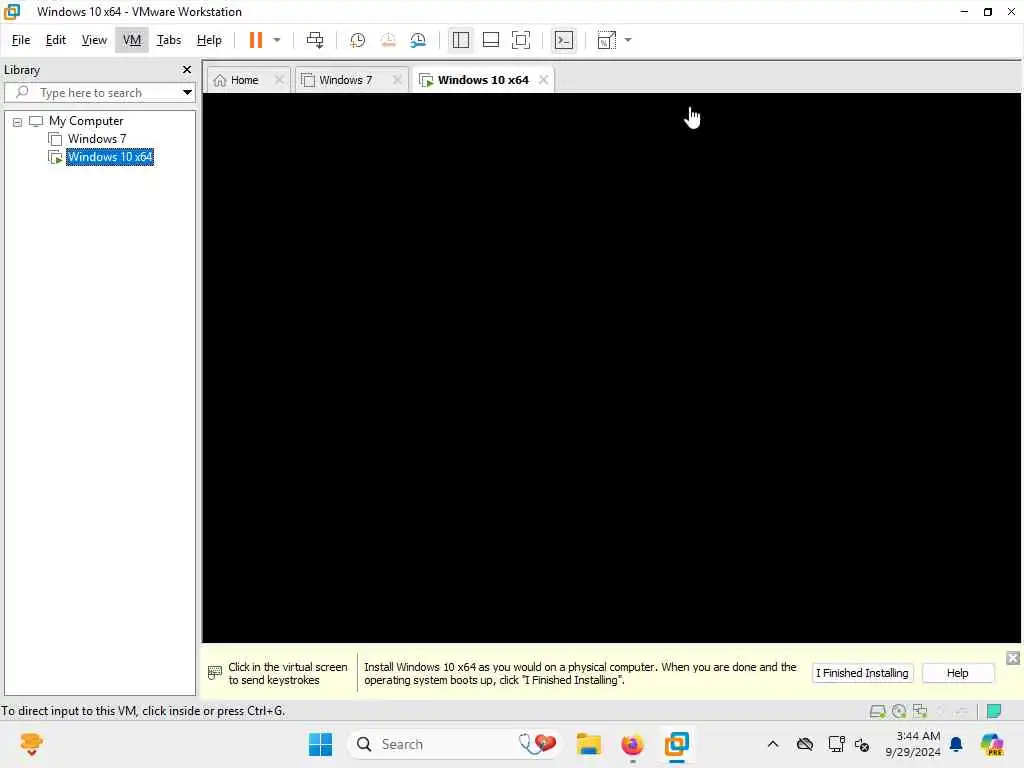Click the Copilot preview tray icon
Screen dimensions: 1024x768
click(x=992, y=744)
